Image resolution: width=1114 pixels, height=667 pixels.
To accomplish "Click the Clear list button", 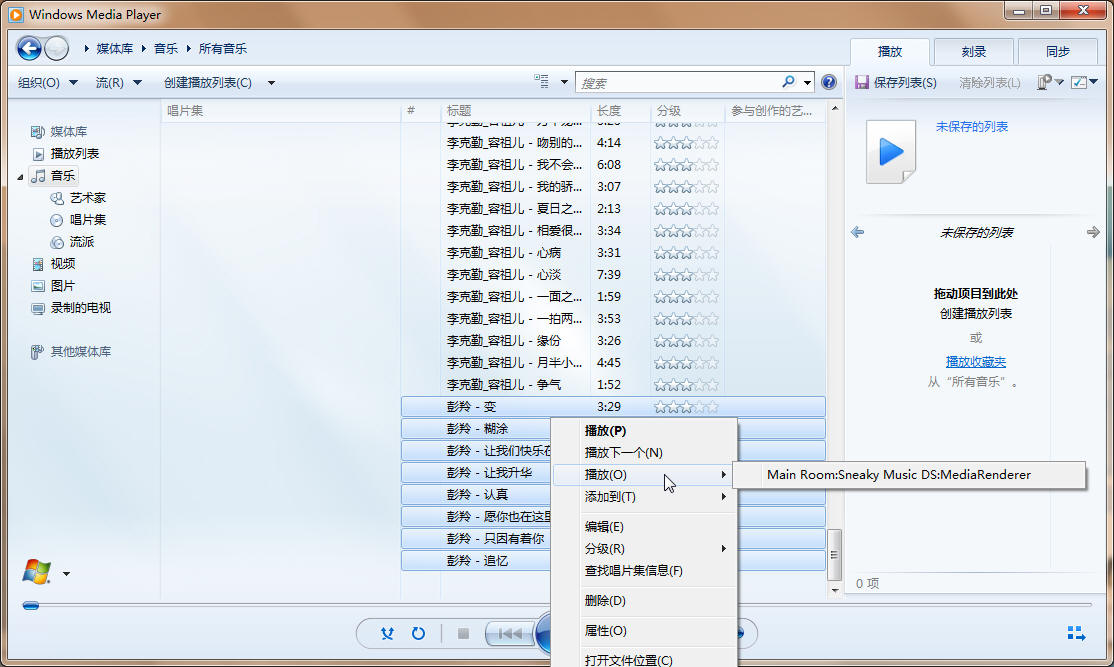I will (x=990, y=82).
